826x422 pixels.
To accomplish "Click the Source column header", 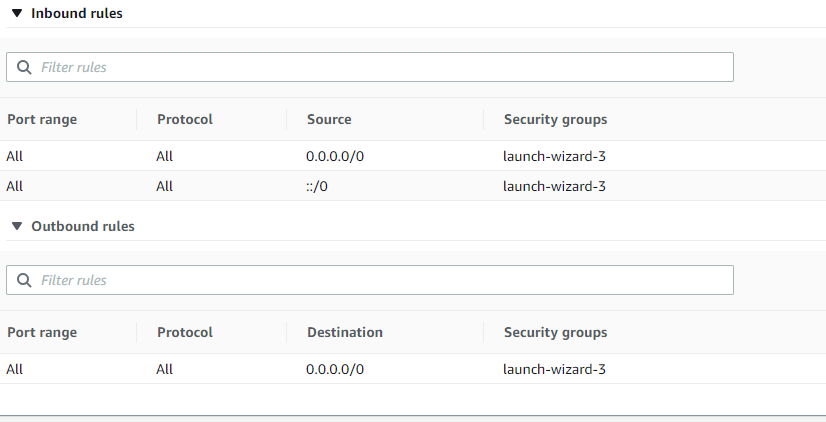I will (x=329, y=120).
